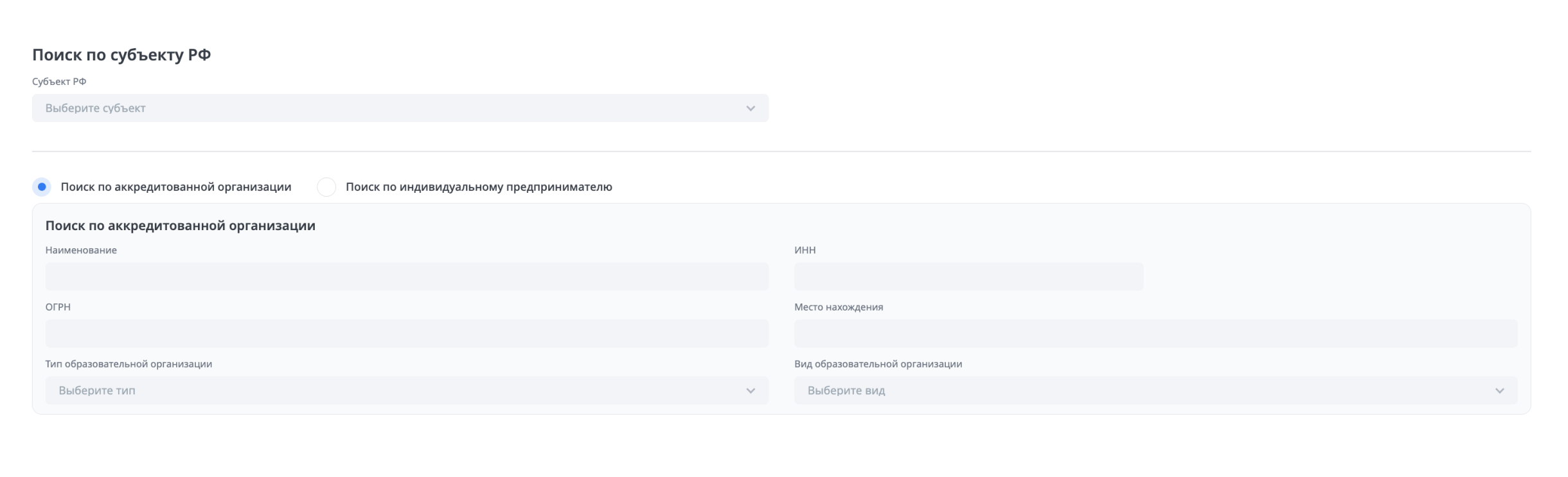The image size is (1568, 477).
Task: Select the accredited organization search radio button
Action: tap(42, 187)
